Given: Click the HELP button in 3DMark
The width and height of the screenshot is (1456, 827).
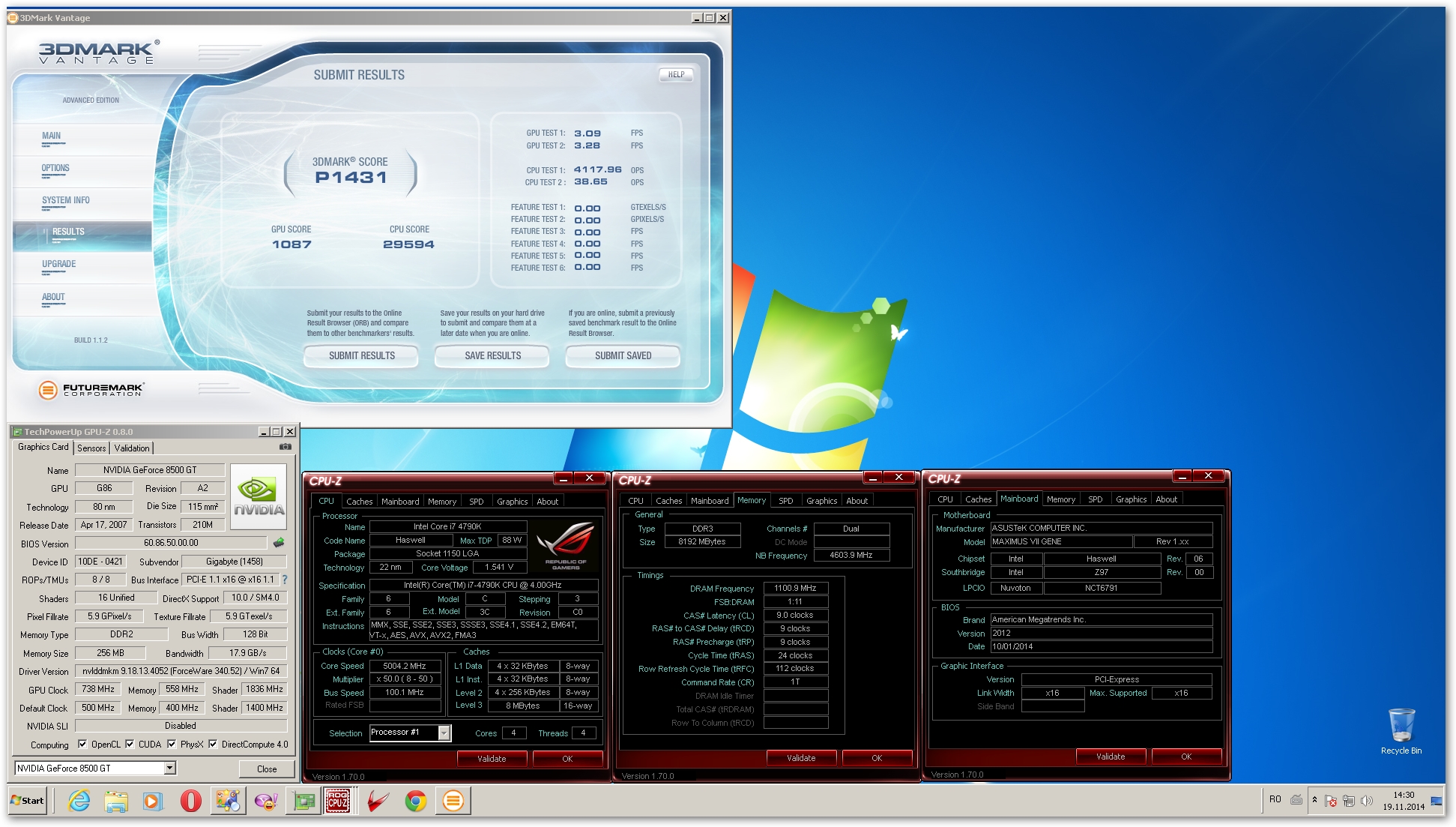Looking at the screenshot, I should click(676, 75).
